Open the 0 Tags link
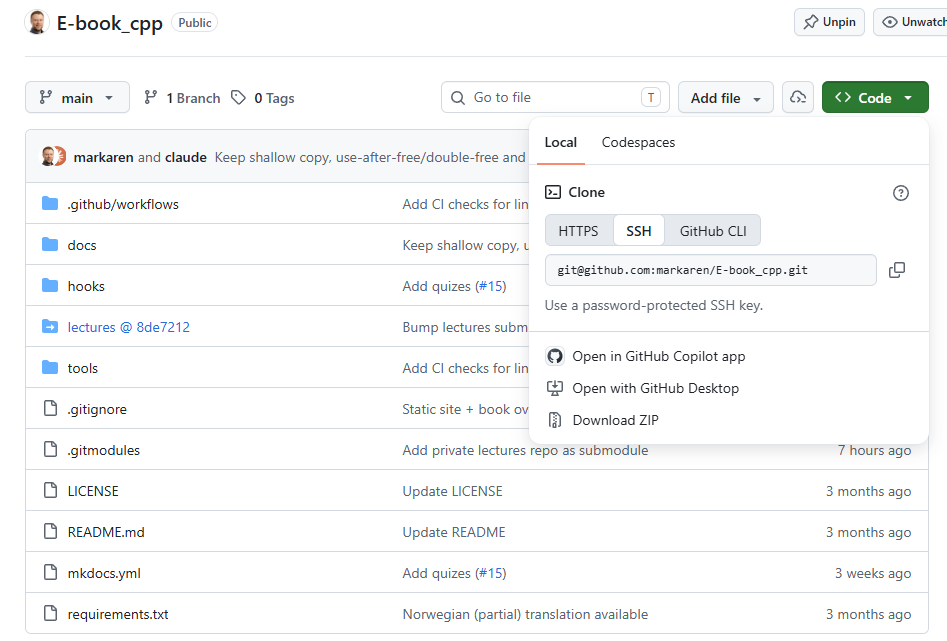The height and width of the screenshot is (641, 947). point(263,98)
